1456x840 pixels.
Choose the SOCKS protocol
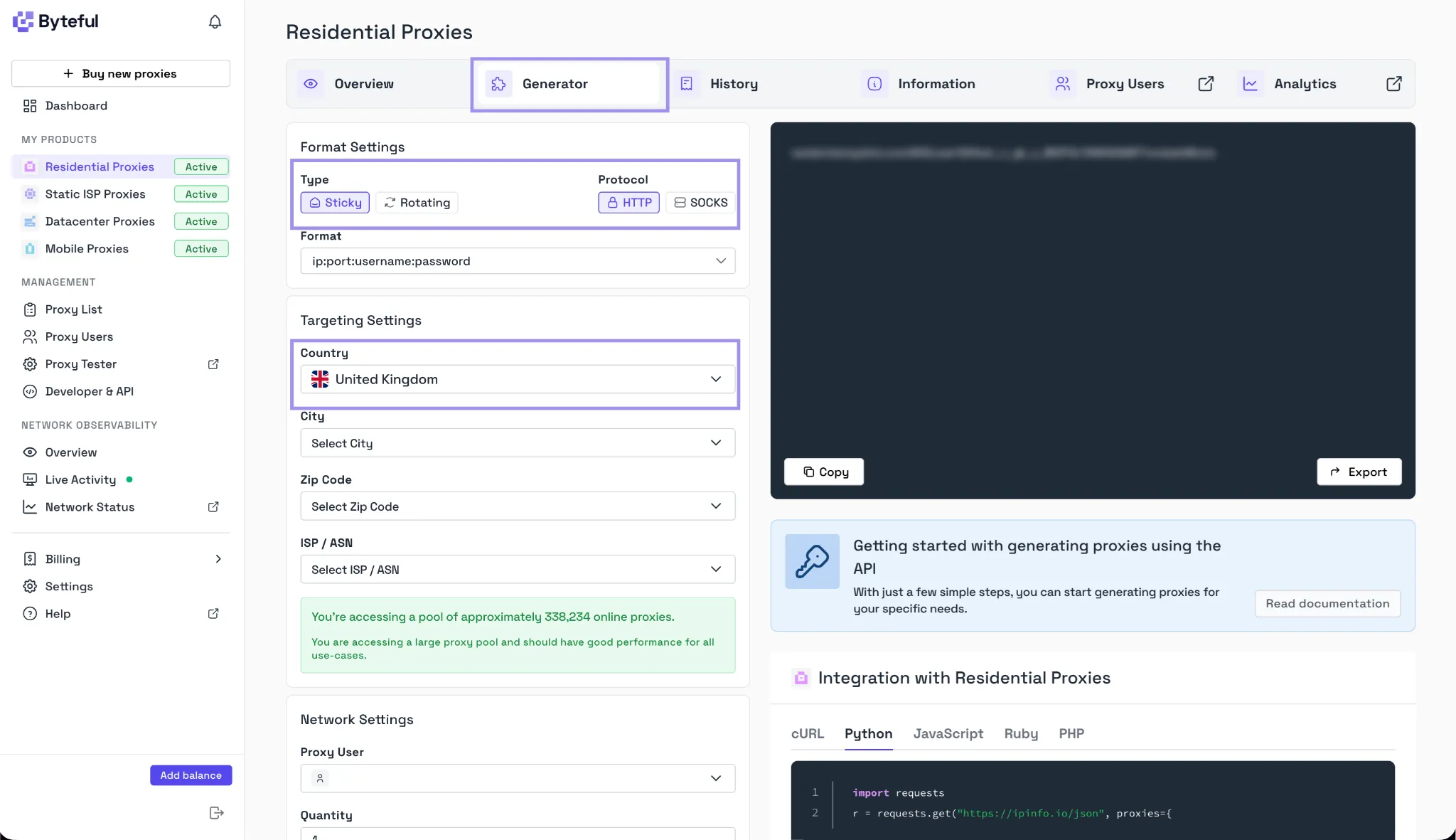click(x=700, y=203)
